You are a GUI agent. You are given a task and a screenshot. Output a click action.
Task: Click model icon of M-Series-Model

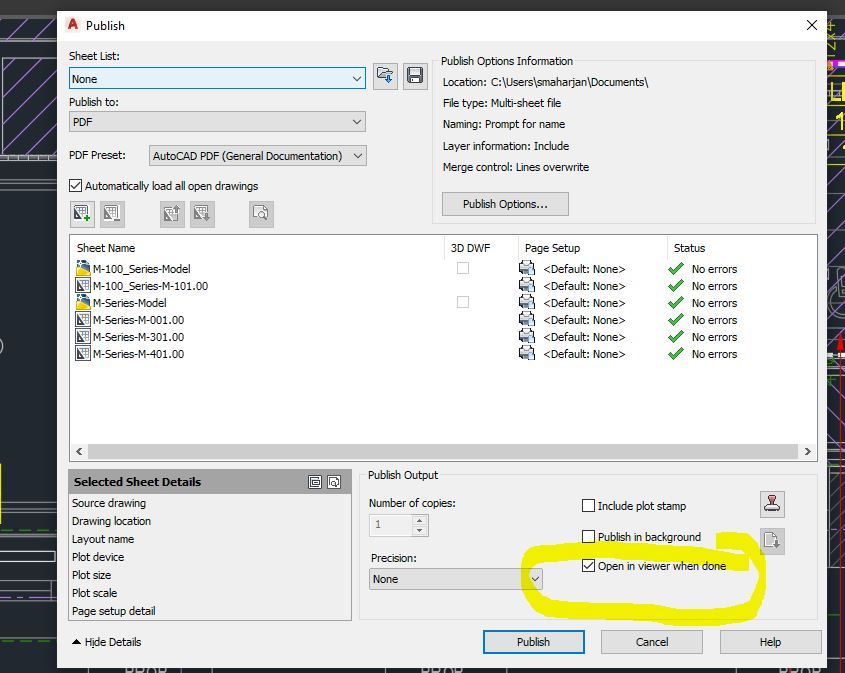(x=83, y=302)
